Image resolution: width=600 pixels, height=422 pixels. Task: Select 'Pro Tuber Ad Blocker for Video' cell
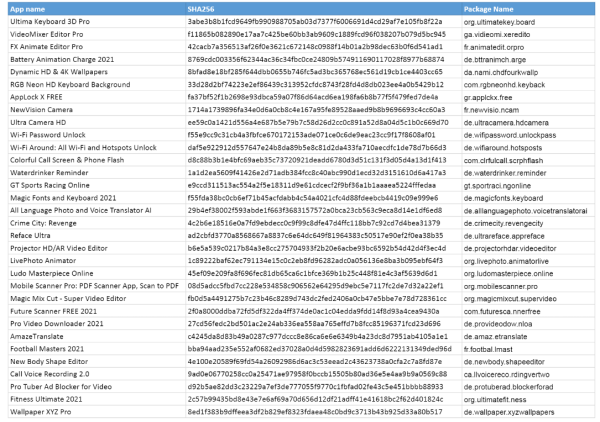click(x=96, y=387)
